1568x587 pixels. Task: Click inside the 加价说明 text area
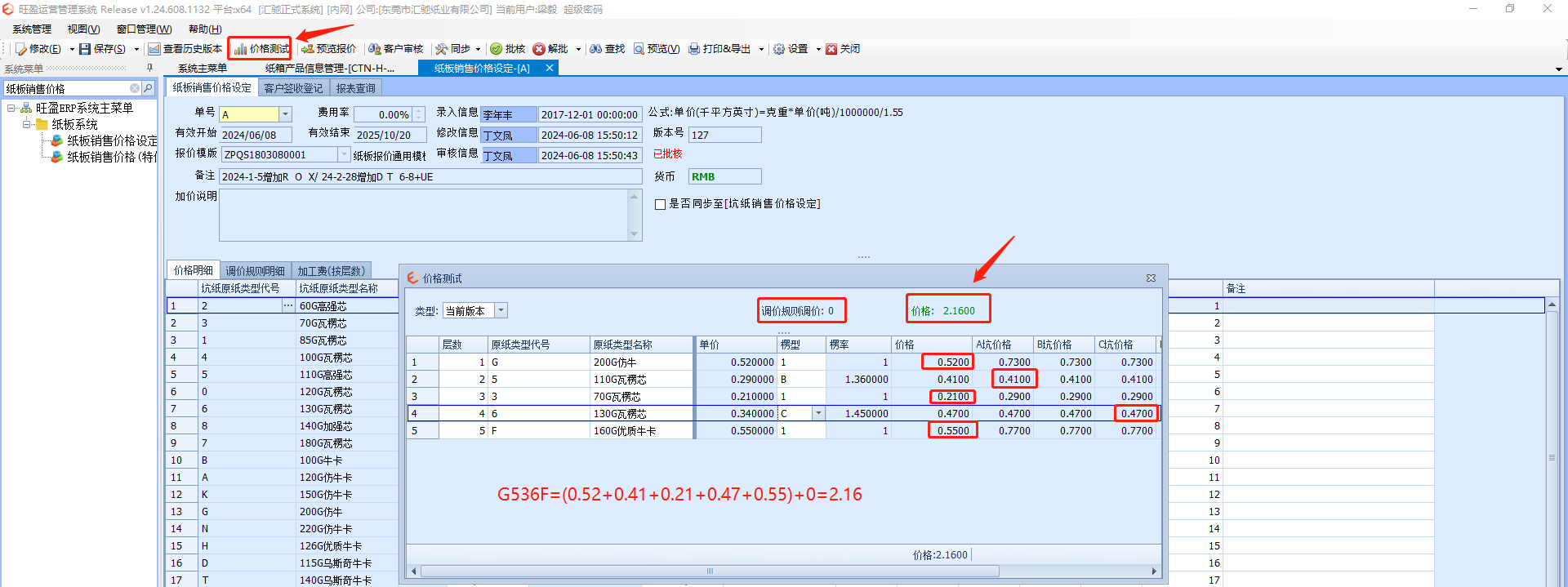point(424,216)
